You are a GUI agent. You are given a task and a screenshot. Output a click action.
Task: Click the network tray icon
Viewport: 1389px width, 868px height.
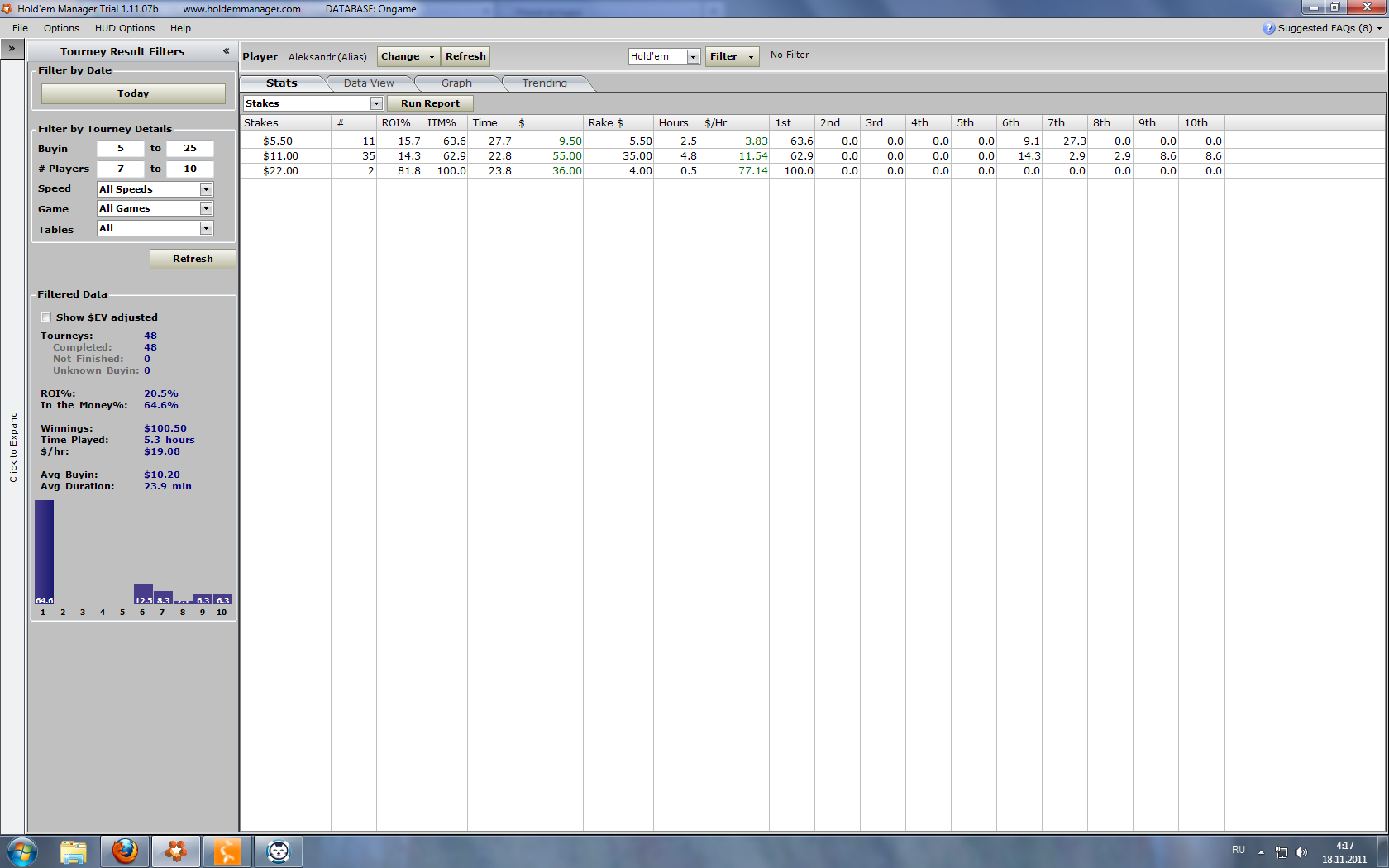pyautogui.click(x=1281, y=851)
